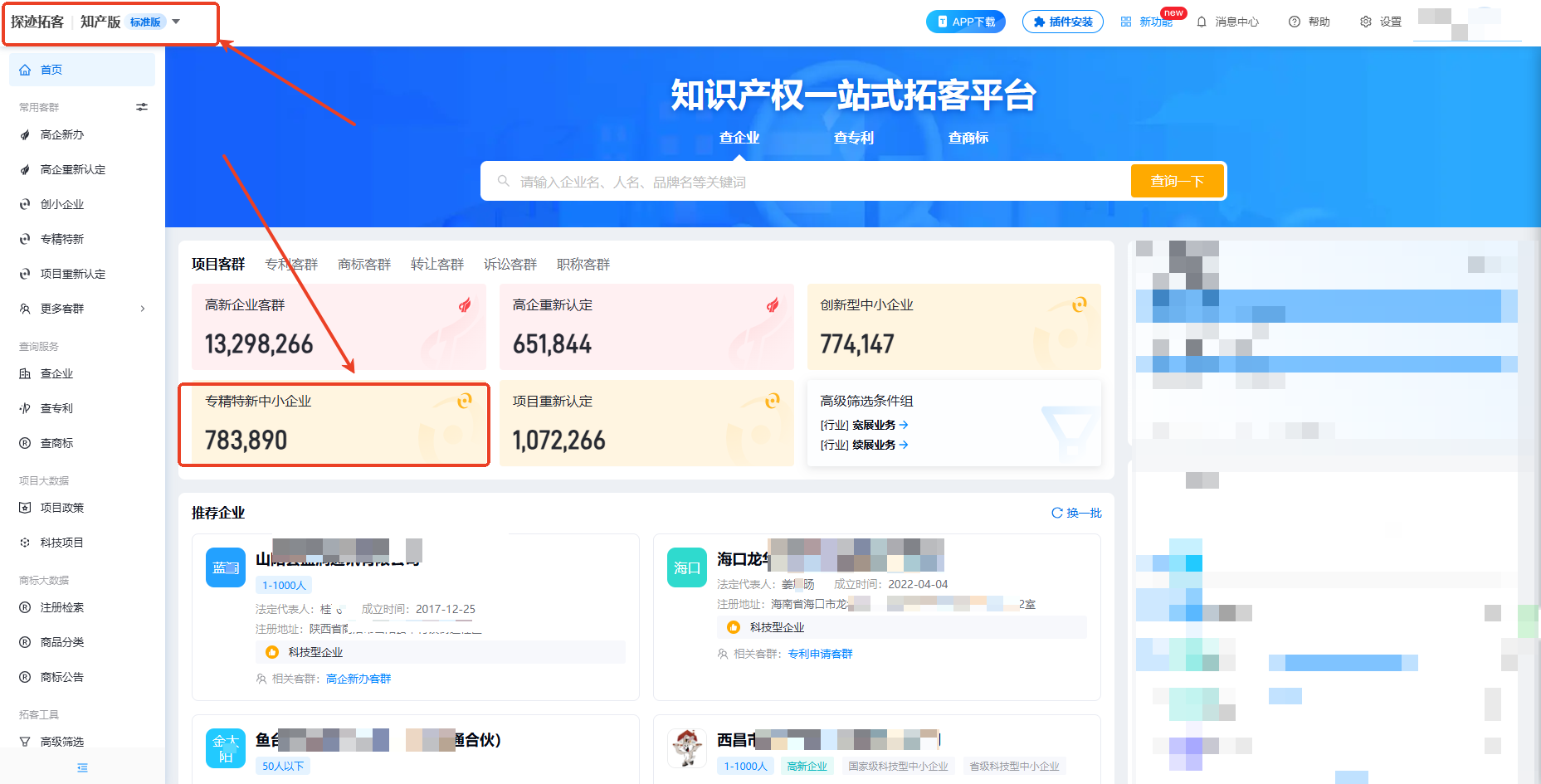Screen dimensions: 1541x784
Task: Open the help question mark icon
Action: coord(1295,22)
